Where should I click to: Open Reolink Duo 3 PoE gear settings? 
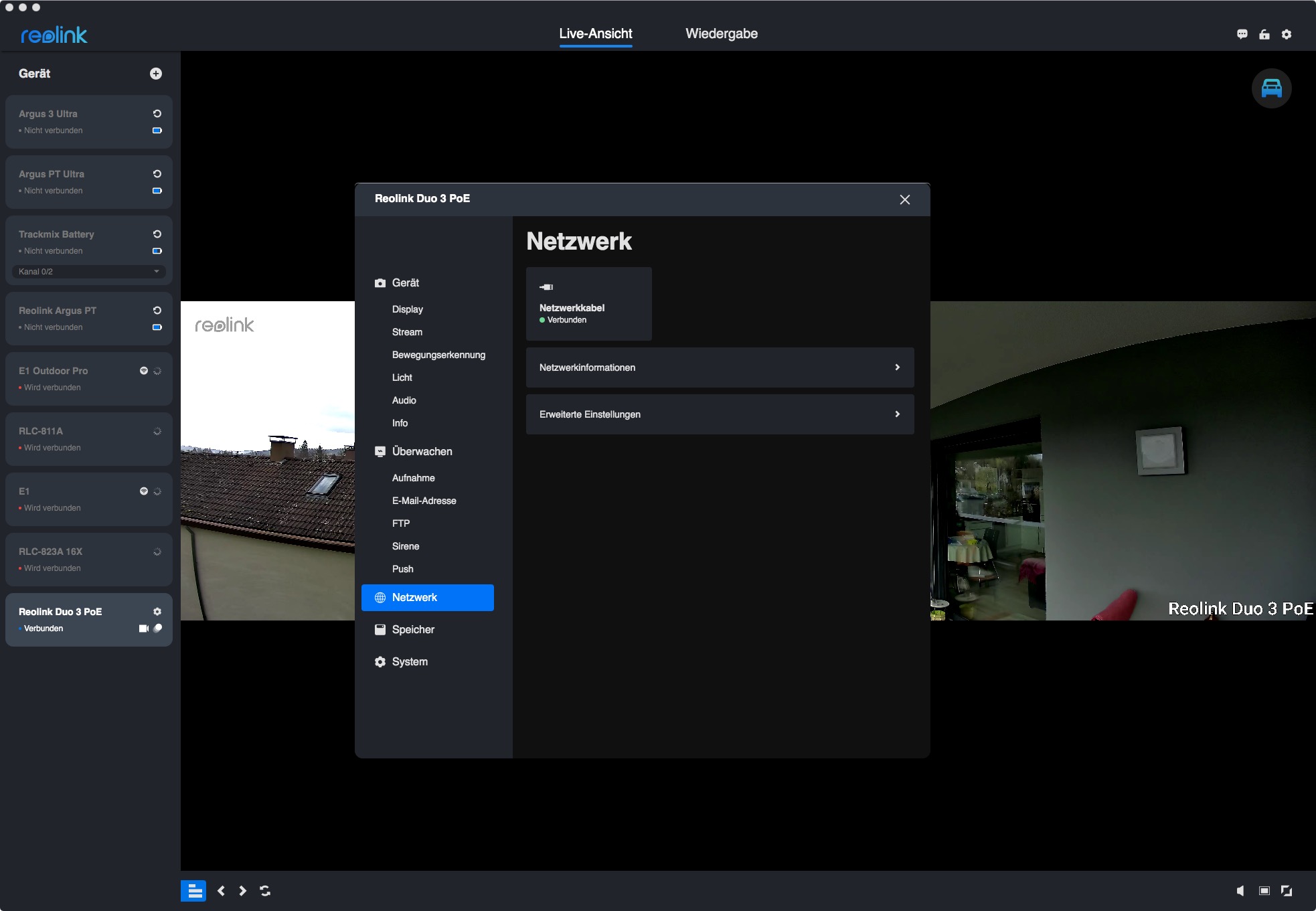click(157, 611)
